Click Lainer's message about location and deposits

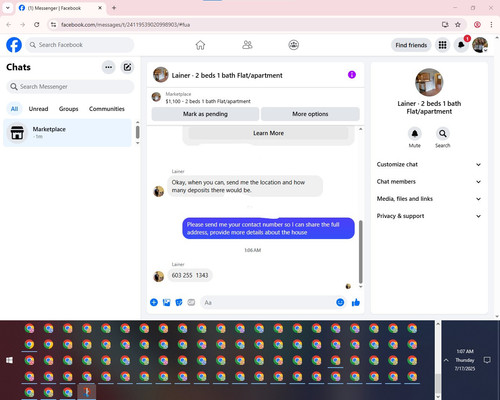tap(245, 186)
